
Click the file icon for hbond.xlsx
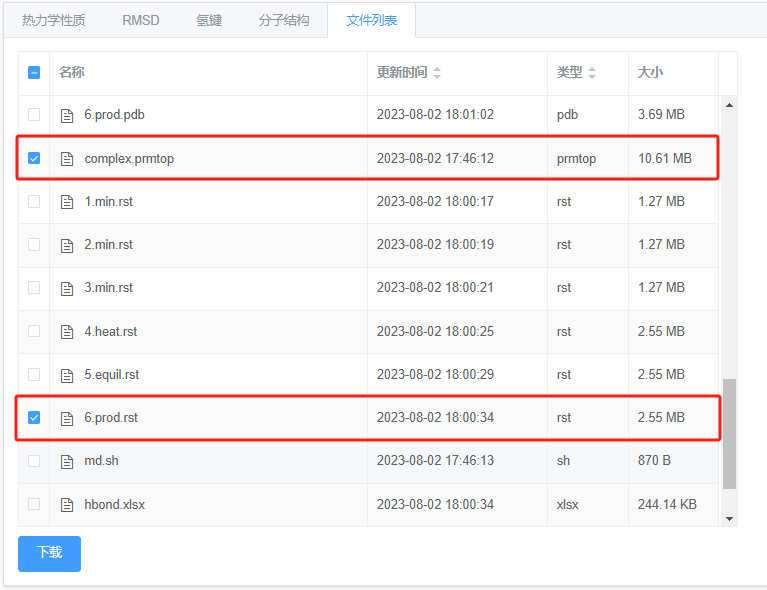(x=67, y=505)
